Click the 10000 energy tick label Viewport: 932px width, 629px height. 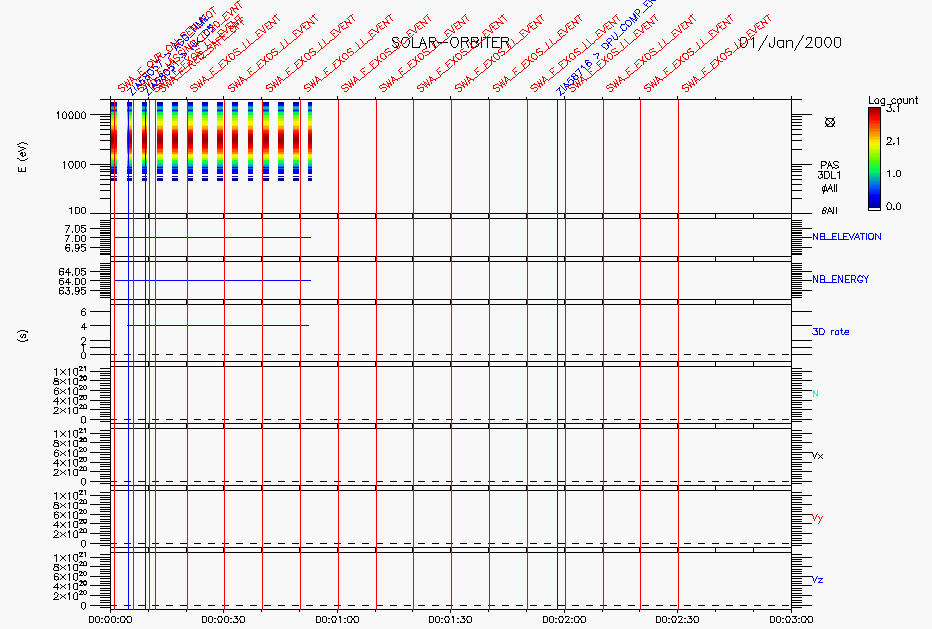coord(71,115)
